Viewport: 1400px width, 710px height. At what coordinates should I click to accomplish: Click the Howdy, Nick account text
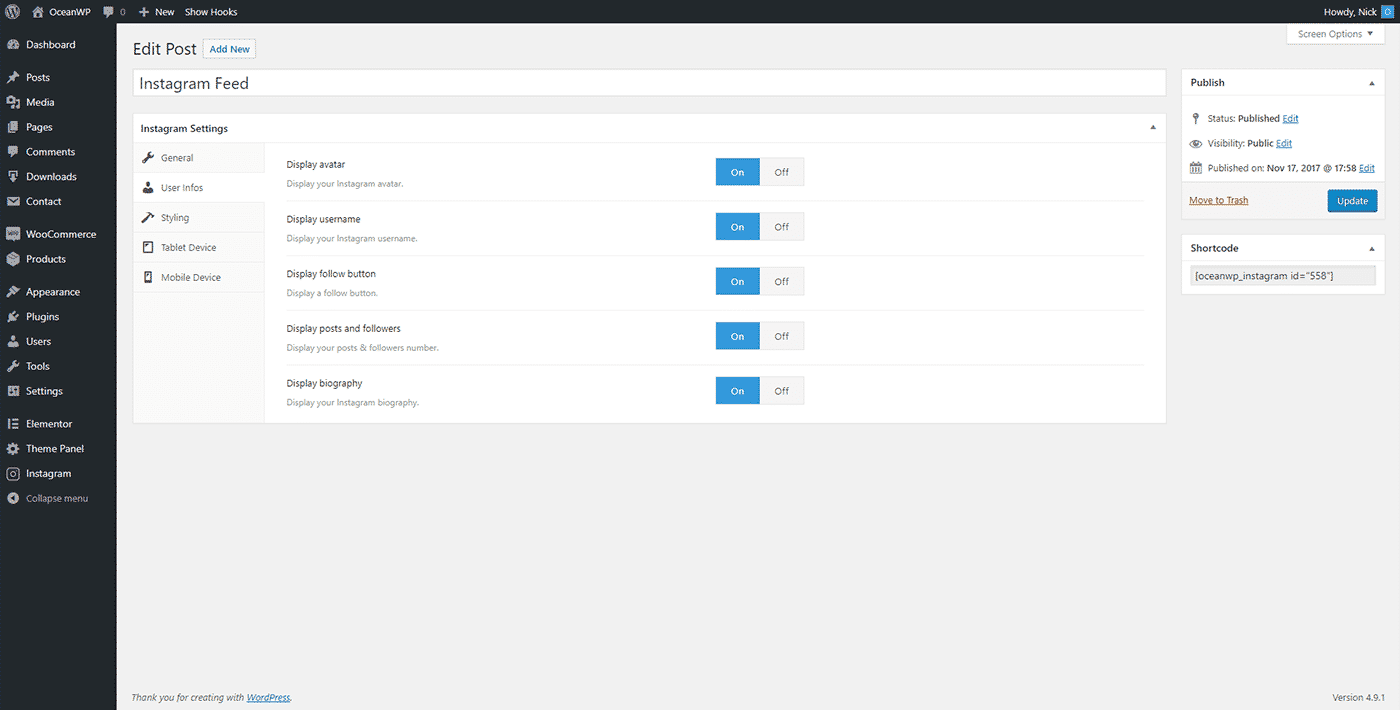1350,12
